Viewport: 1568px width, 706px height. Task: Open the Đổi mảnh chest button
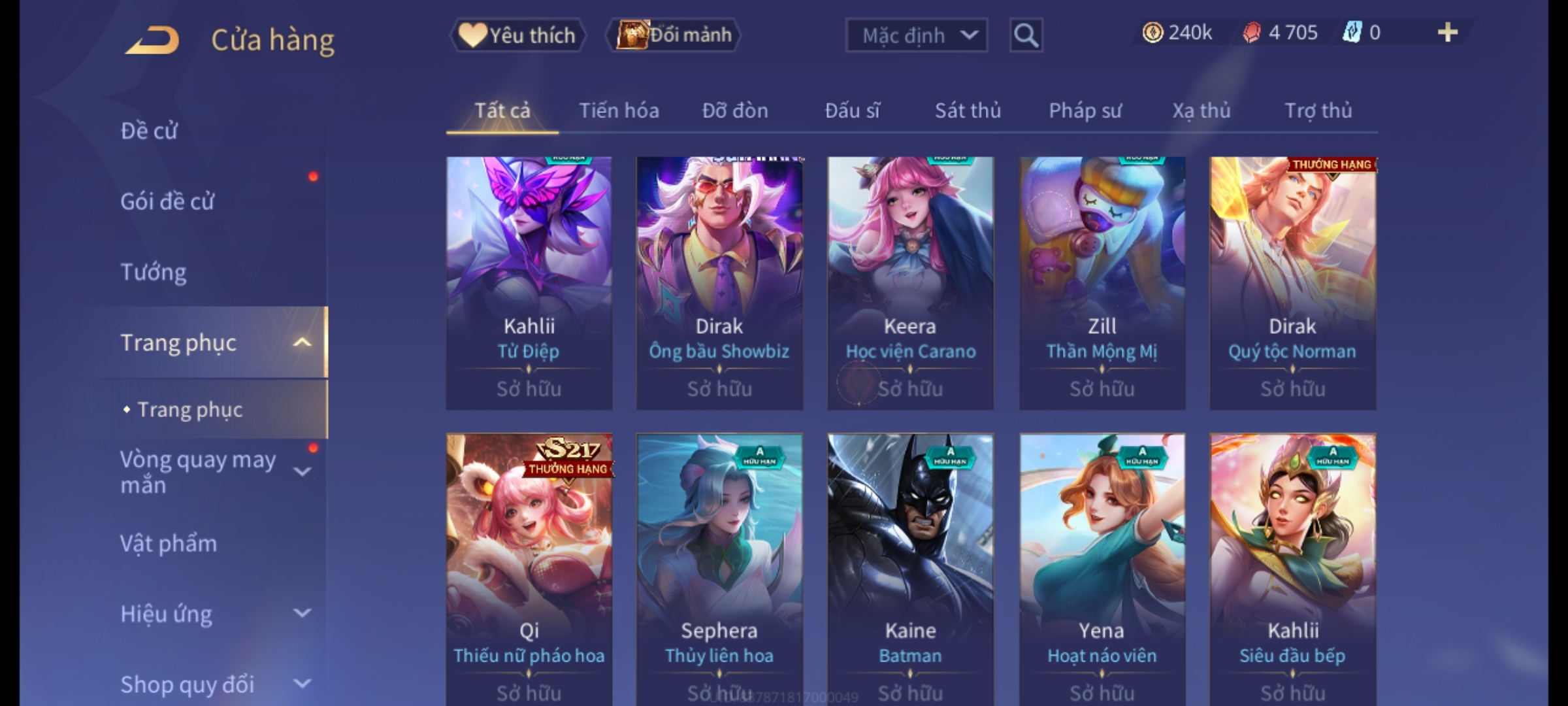coord(674,35)
